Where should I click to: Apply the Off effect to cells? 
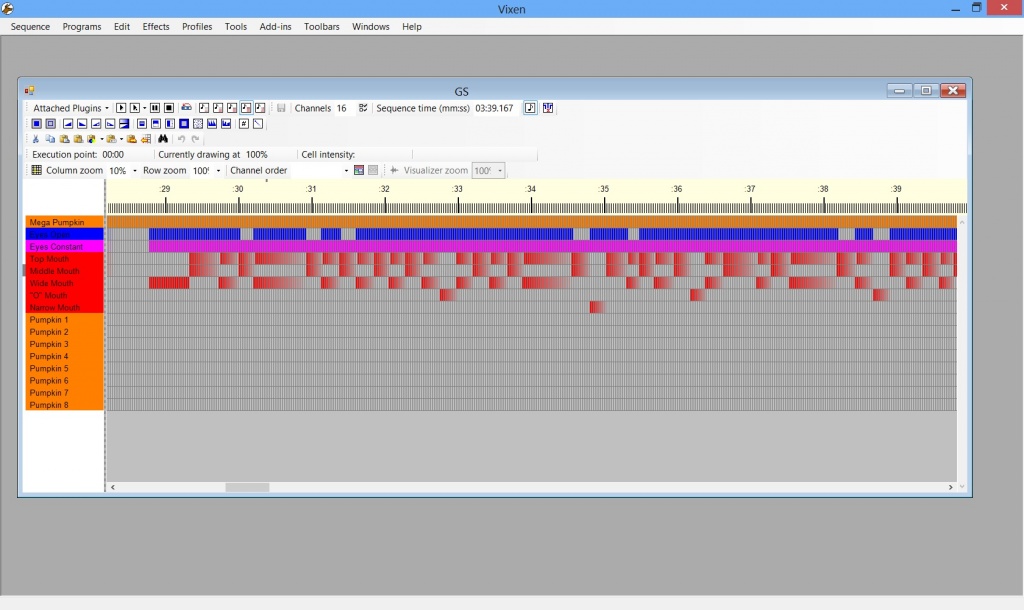(50, 123)
